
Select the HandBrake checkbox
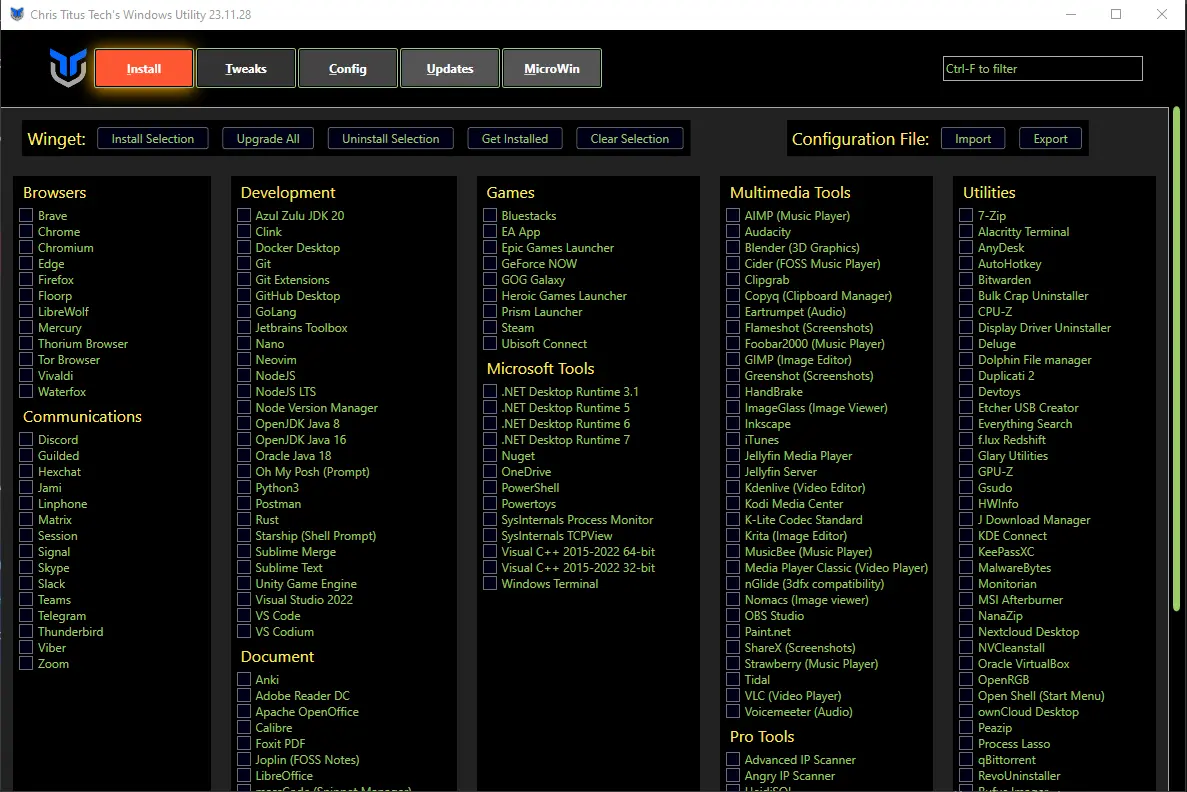pyautogui.click(x=733, y=391)
